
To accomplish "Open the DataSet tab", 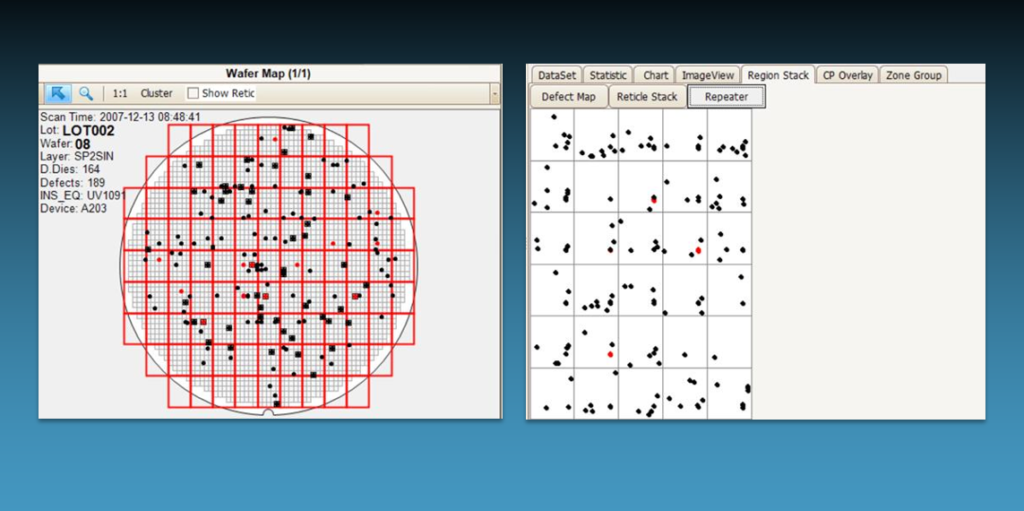I will pyautogui.click(x=557, y=75).
